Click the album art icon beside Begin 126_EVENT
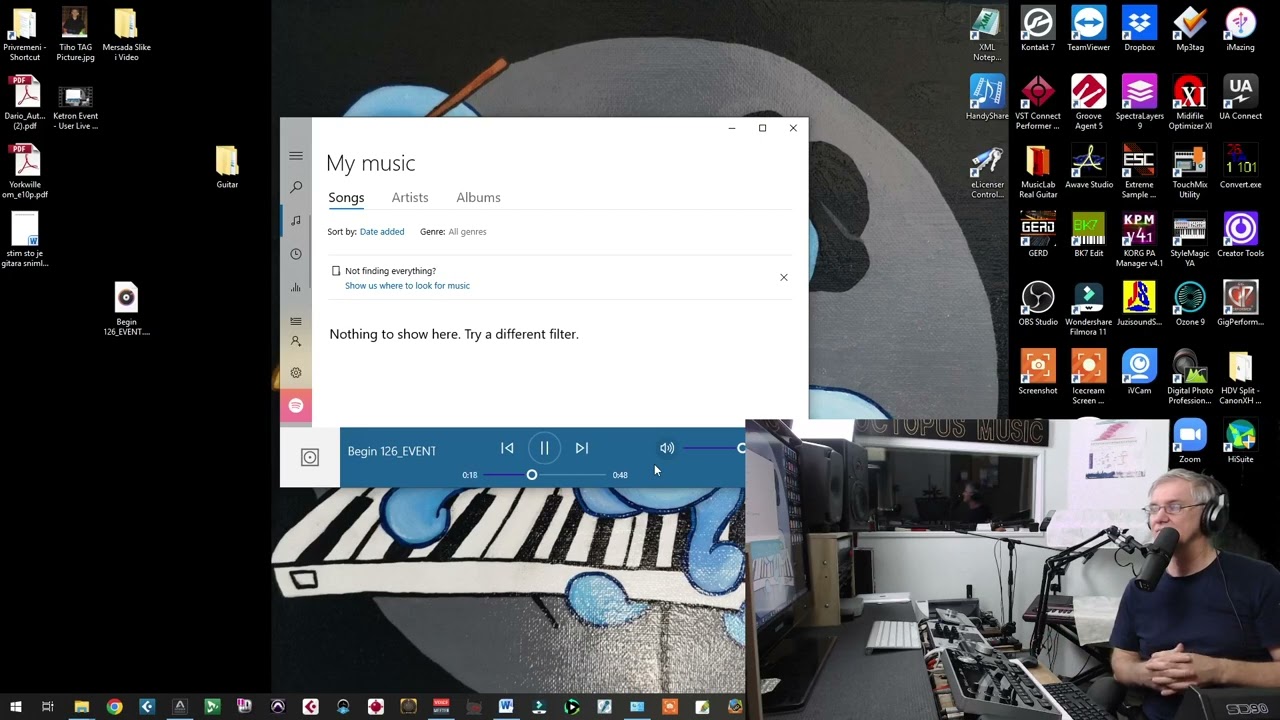This screenshot has height=720, width=1280. 310,457
